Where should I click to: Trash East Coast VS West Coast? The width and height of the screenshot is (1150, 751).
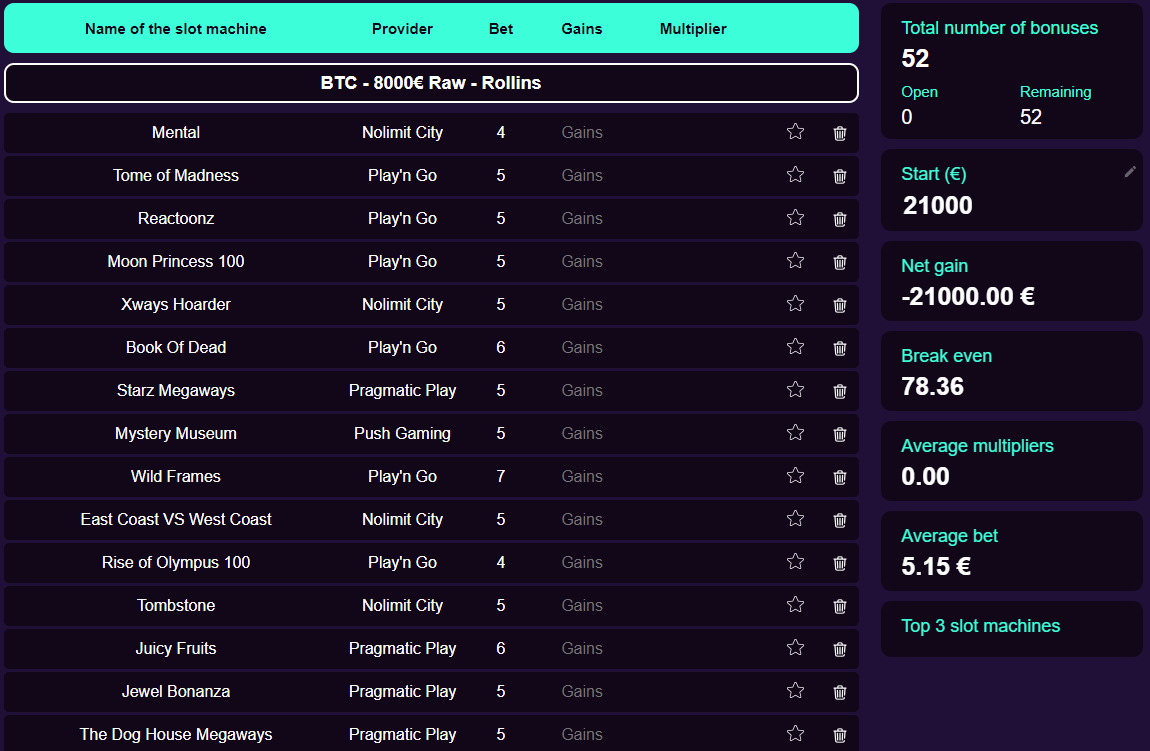coord(840,520)
